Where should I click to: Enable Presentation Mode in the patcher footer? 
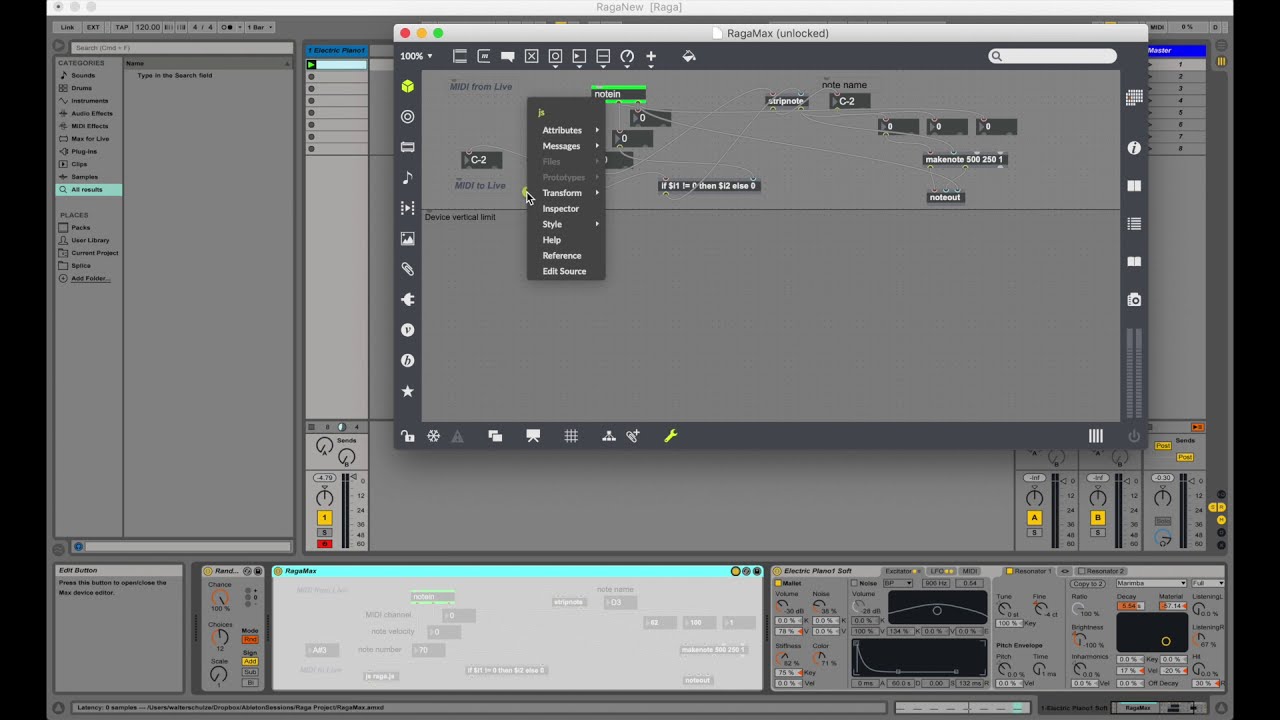coord(533,435)
